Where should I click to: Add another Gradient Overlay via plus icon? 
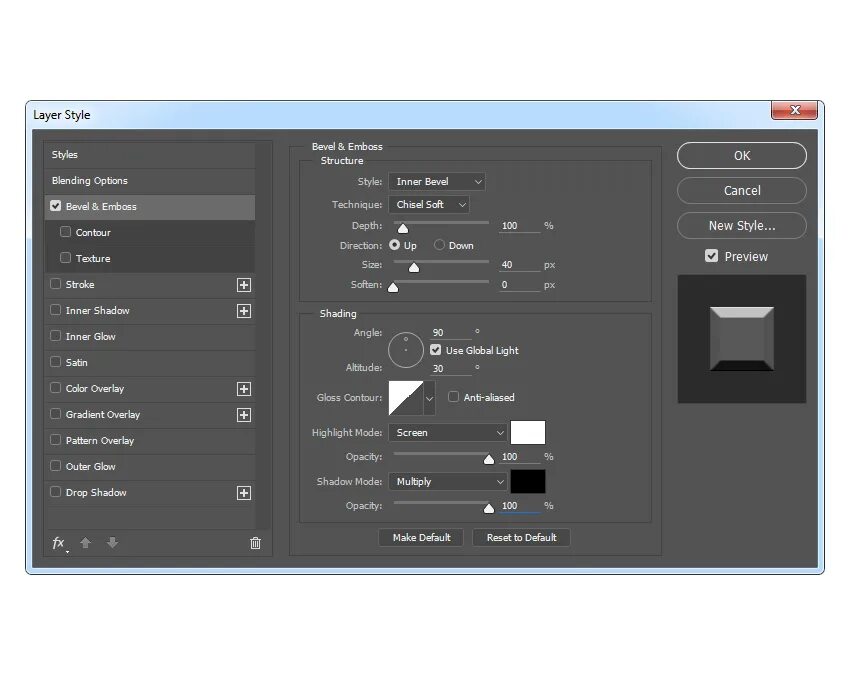tap(244, 415)
